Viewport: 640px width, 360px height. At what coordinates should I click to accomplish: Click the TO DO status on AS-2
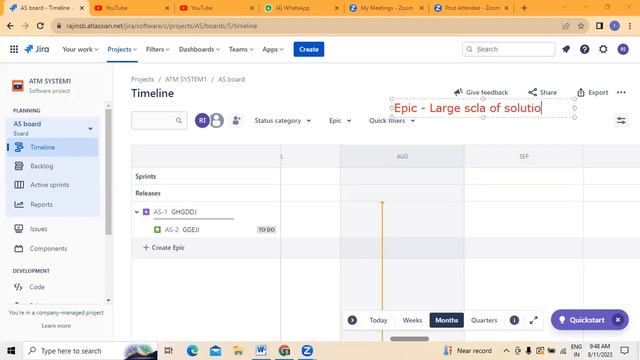[x=267, y=230]
